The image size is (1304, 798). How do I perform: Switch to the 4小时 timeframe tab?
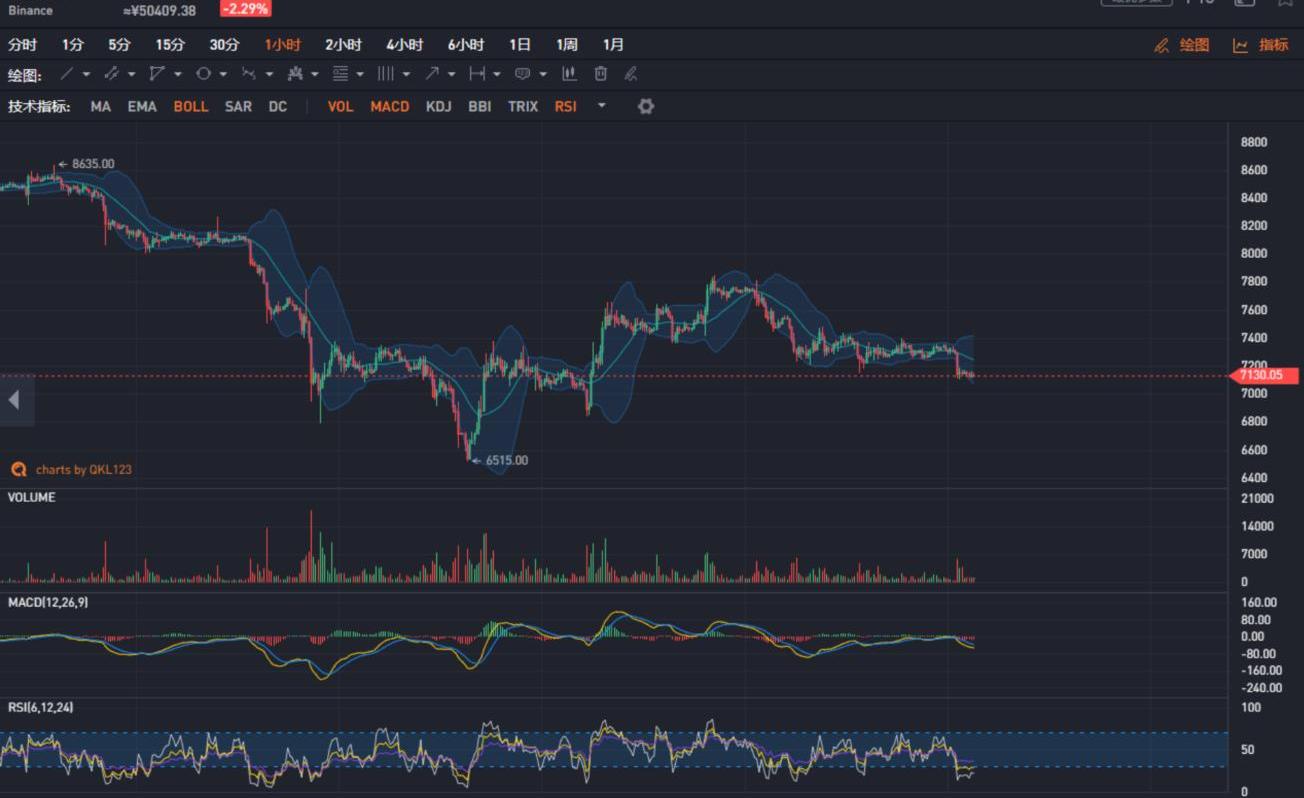click(404, 45)
